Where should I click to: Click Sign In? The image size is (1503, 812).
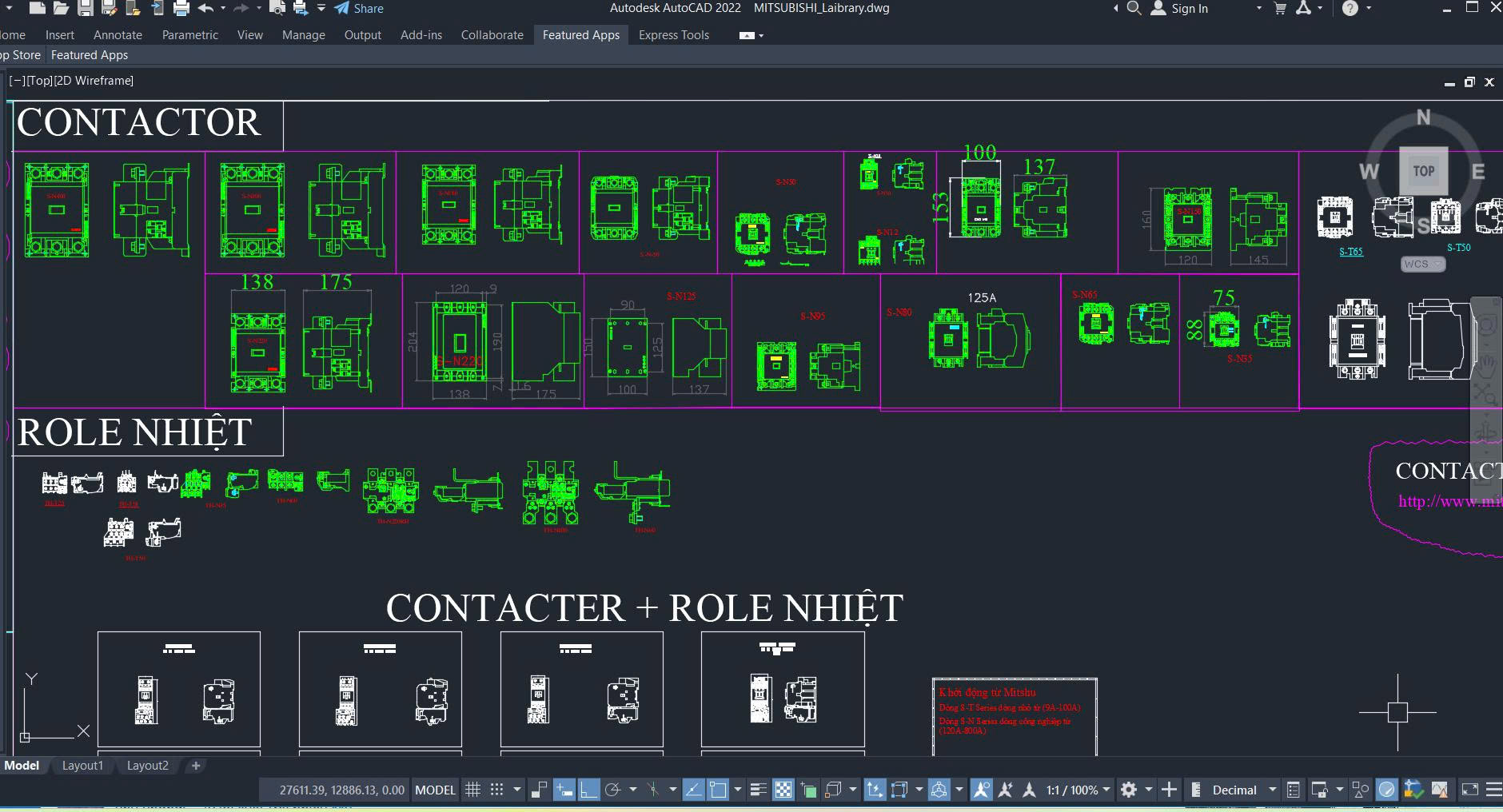click(1180, 8)
